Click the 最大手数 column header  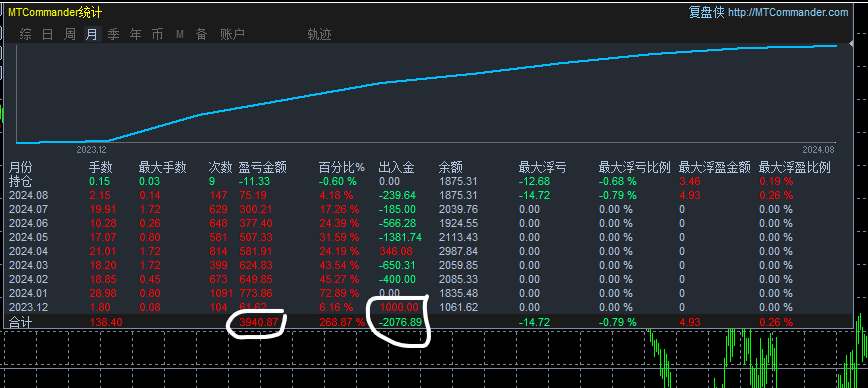[x=162, y=167]
